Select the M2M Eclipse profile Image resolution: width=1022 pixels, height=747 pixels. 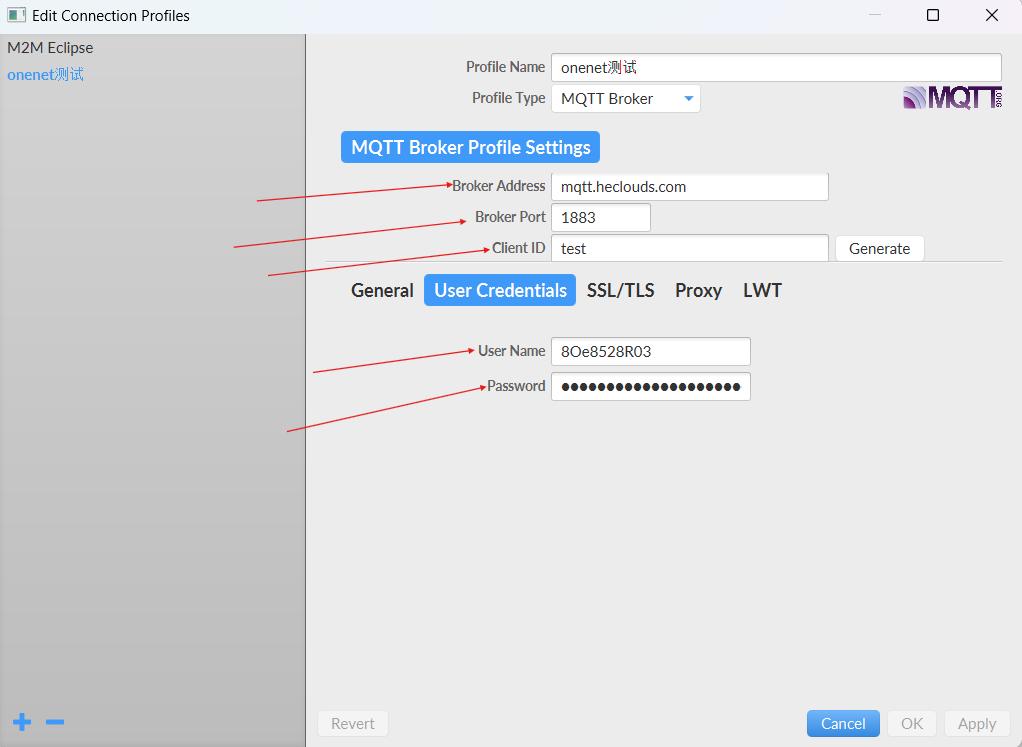pos(50,48)
